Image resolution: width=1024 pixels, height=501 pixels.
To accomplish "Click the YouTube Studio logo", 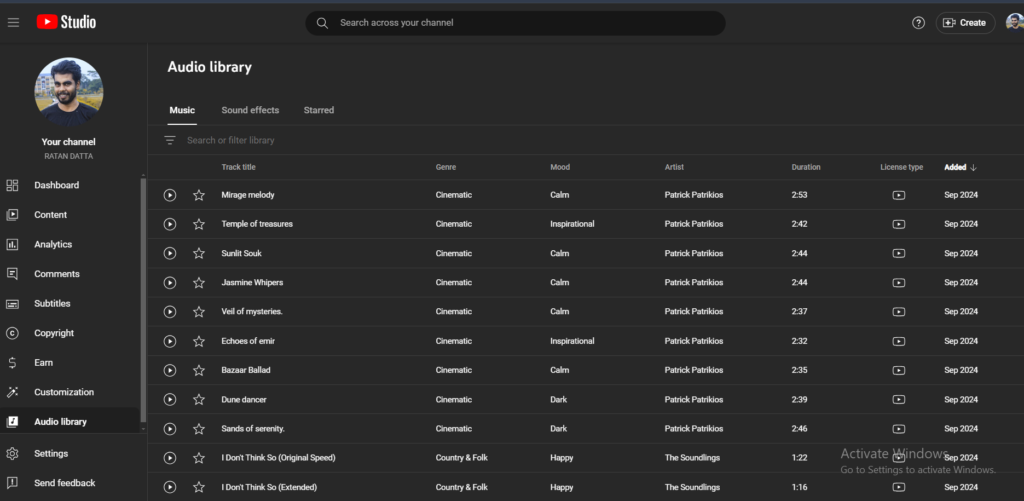I will (66, 22).
